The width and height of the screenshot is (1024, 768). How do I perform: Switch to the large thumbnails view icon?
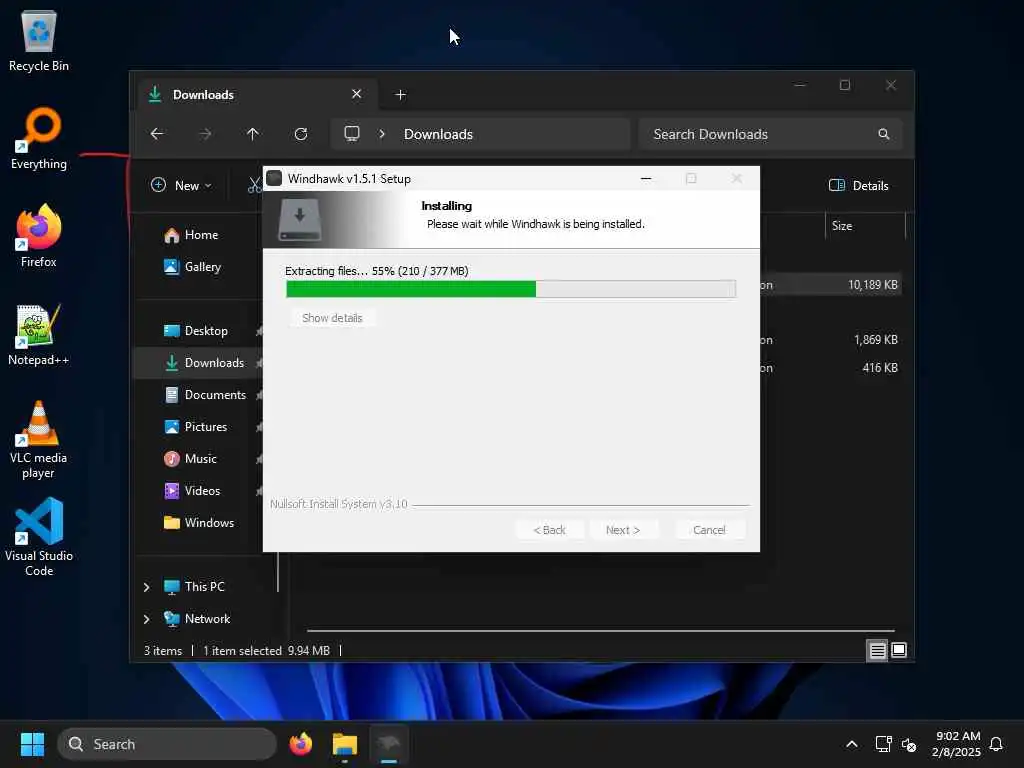[899, 650]
